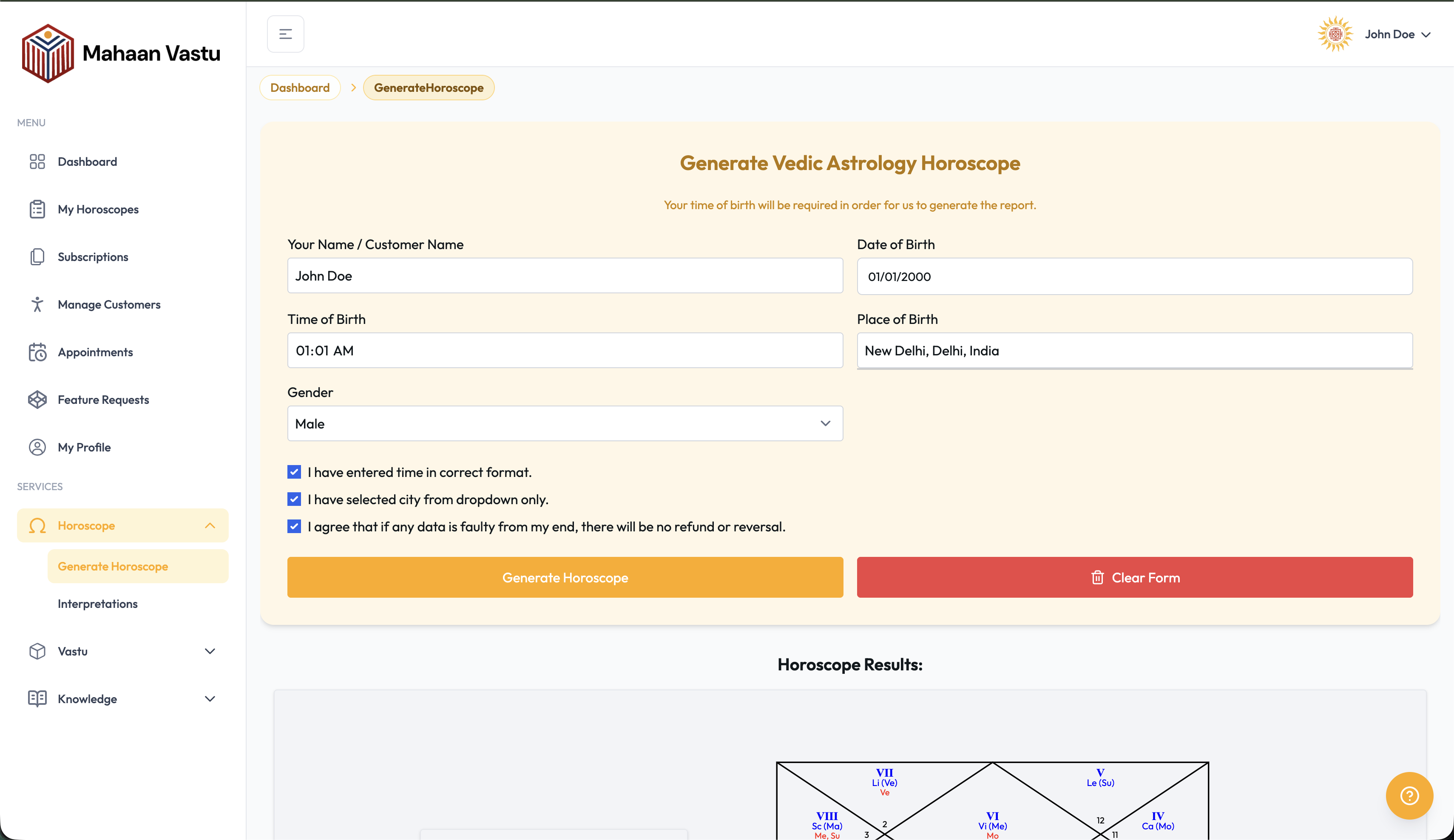Open the Gender dropdown showing Male
This screenshot has width=1454, height=840.
565,423
